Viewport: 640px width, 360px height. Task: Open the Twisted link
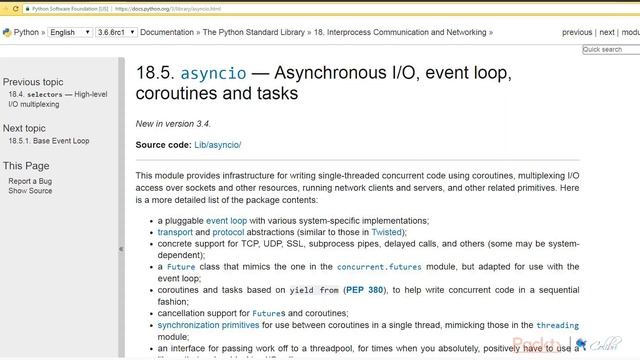point(387,232)
